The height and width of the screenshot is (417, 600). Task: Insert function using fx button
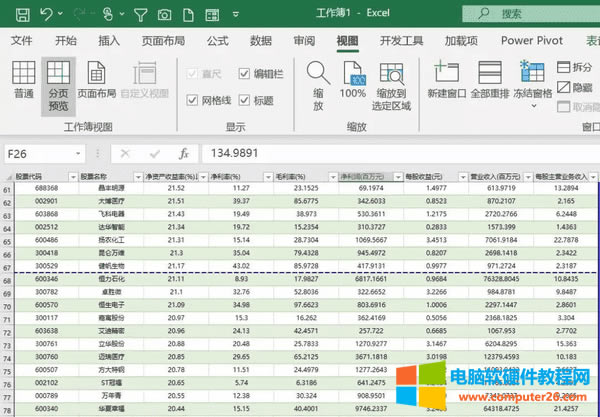[x=184, y=154]
